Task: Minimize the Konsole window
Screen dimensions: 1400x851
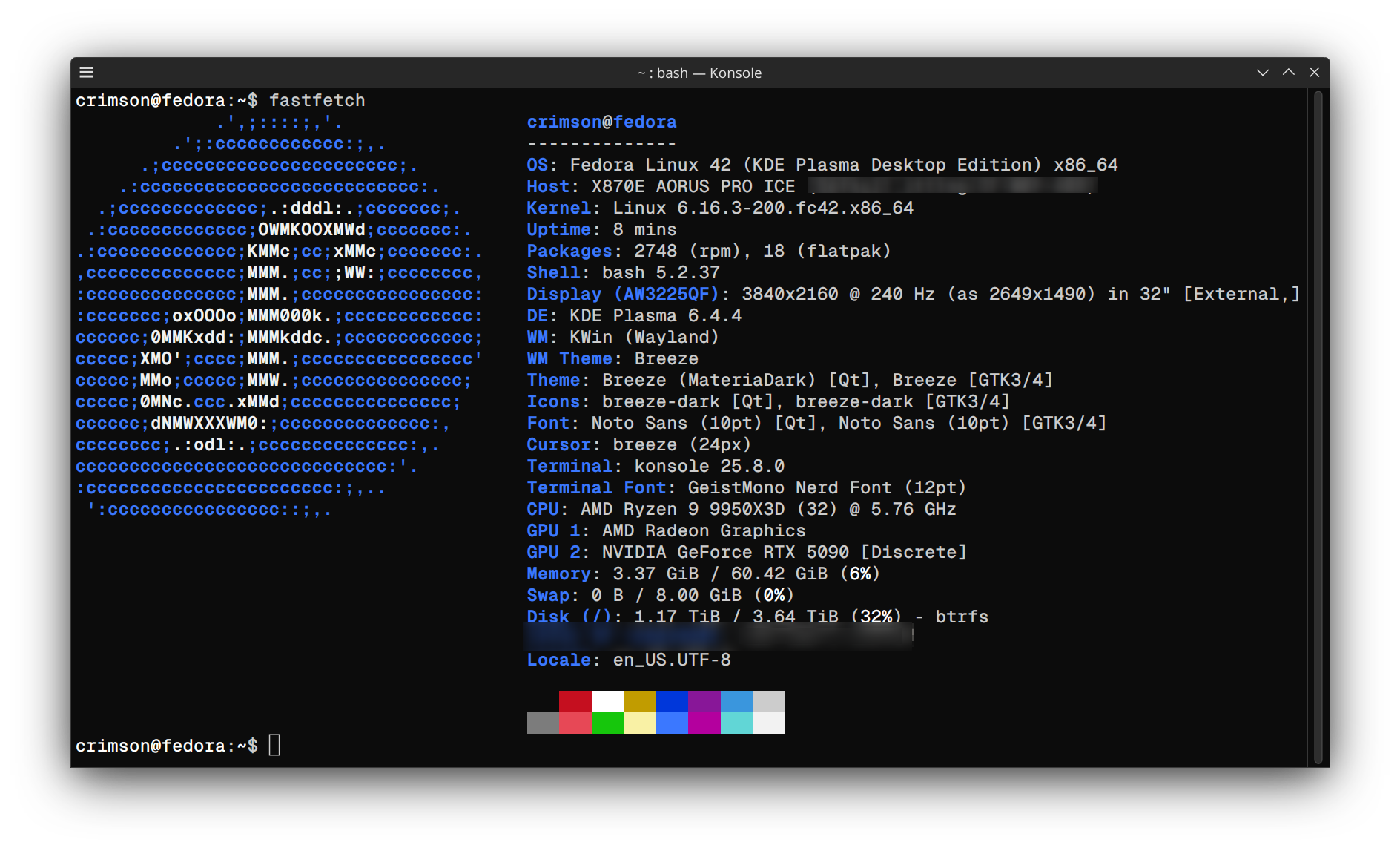Action: point(1263,72)
